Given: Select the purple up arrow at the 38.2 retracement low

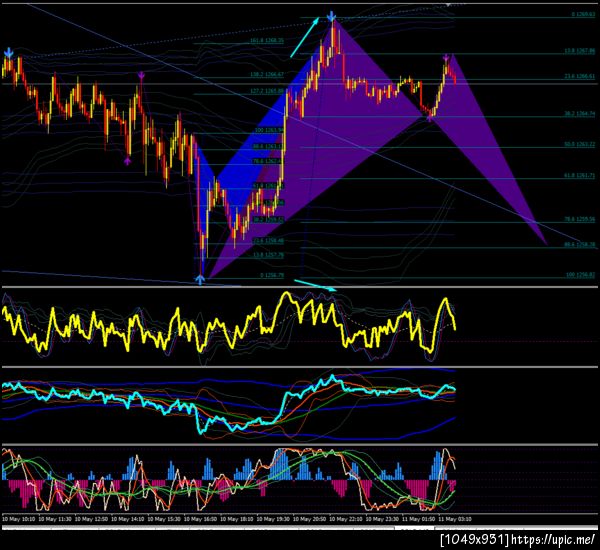Looking at the screenshot, I should tap(430, 118).
